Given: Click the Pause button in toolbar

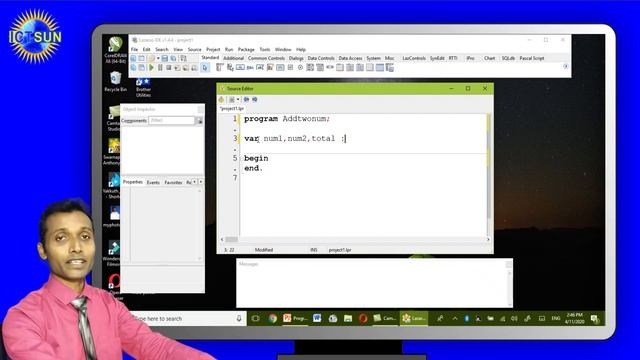Looking at the screenshot, I should coord(160,68).
